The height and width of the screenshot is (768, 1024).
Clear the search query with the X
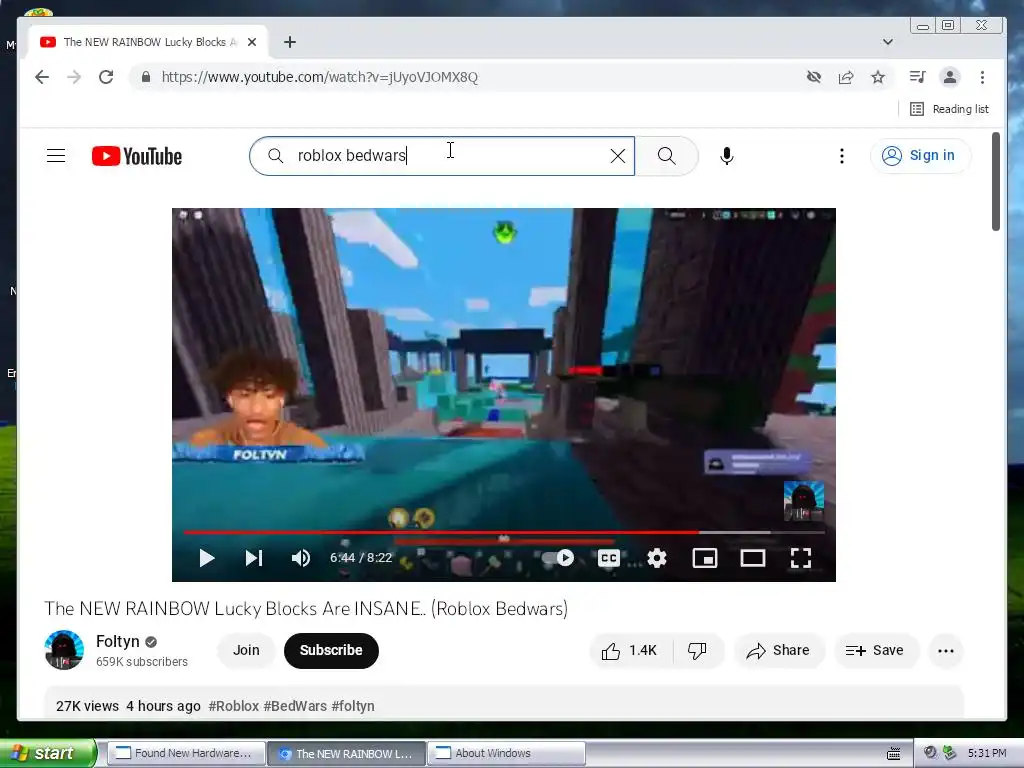(617, 155)
